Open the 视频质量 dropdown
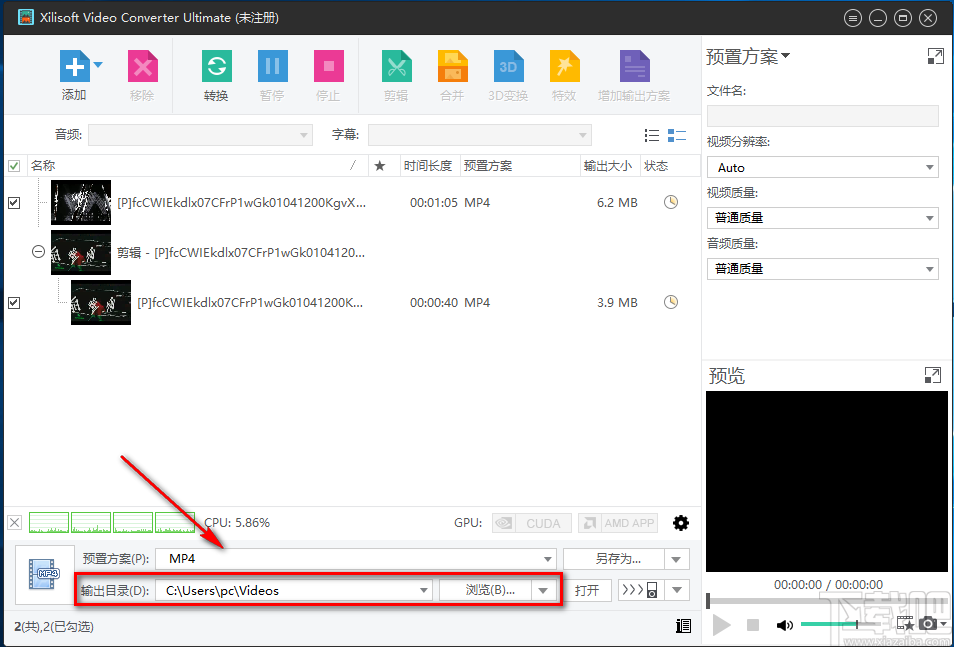954x647 pixels. 823,217
